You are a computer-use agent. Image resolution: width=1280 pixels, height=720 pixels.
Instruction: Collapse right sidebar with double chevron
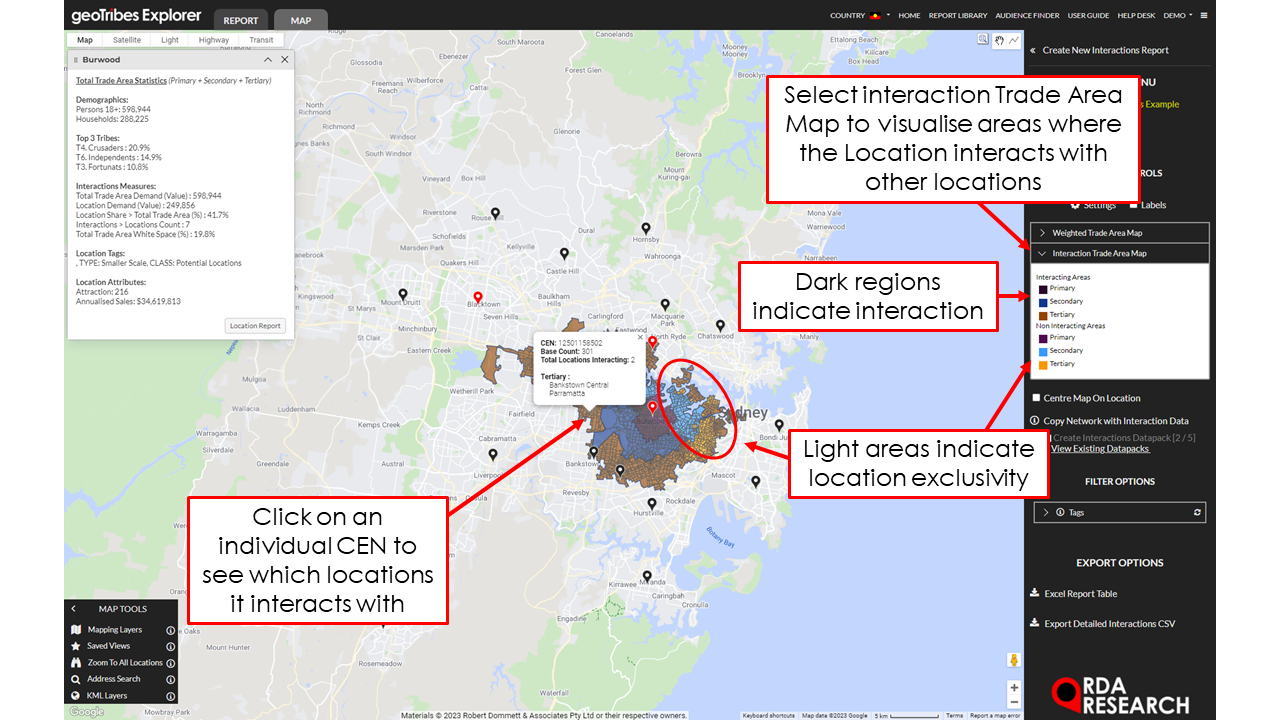tap(1033, 50)
